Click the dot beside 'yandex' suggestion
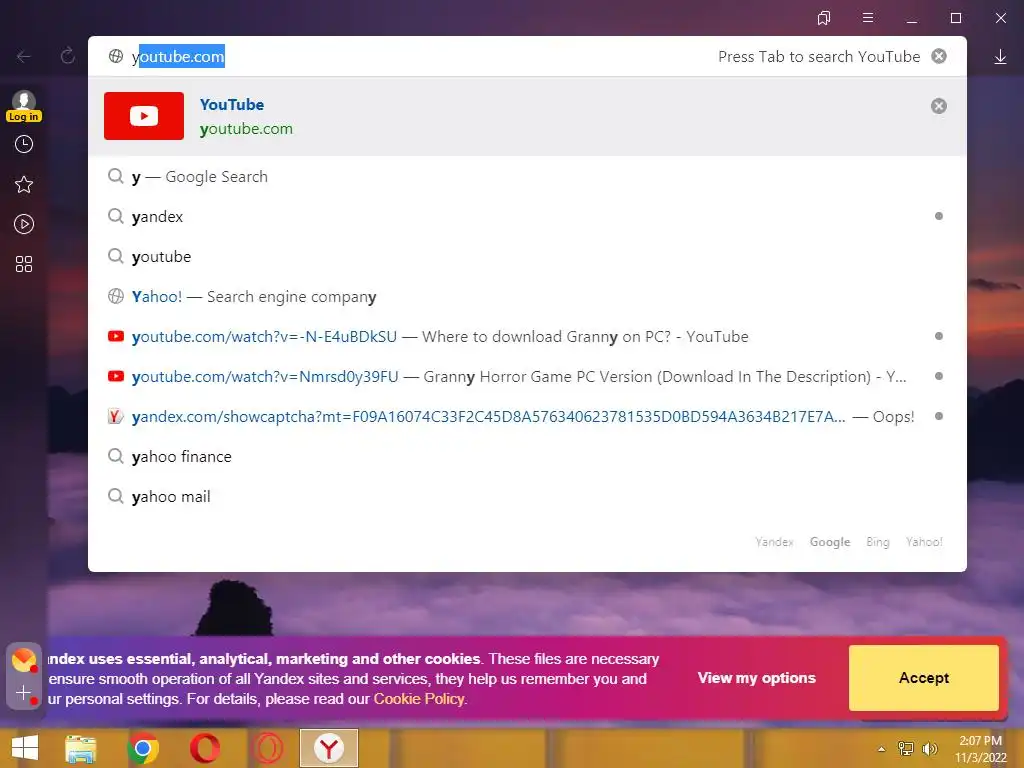 coord(939,216)
